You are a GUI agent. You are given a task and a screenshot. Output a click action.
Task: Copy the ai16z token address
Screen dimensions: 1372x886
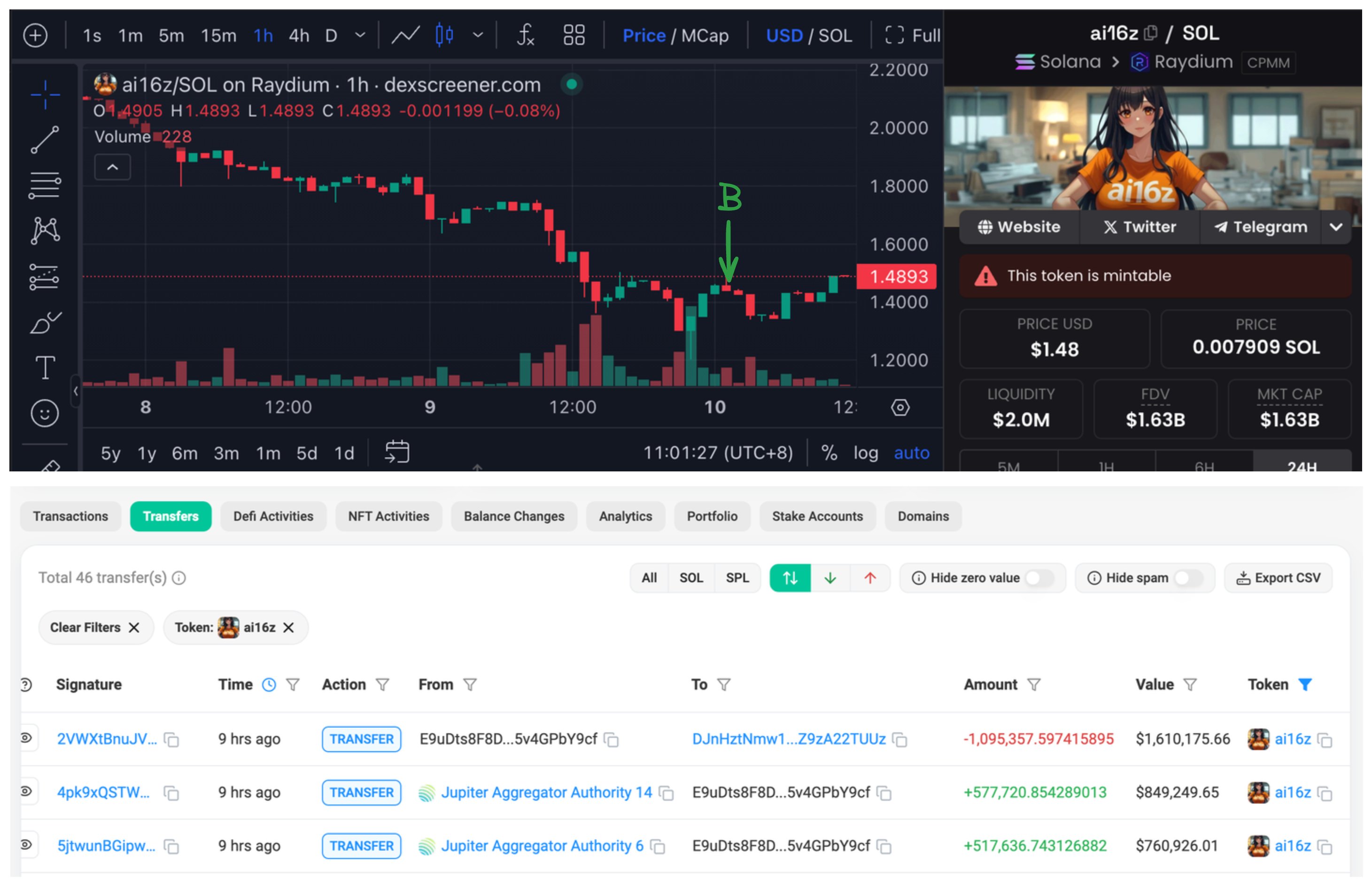click(1150, 33)
